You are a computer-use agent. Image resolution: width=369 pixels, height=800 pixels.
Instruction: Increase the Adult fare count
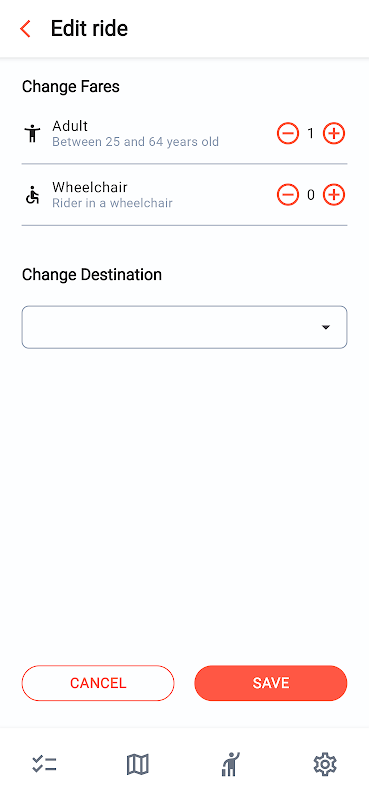coord(334,134)
